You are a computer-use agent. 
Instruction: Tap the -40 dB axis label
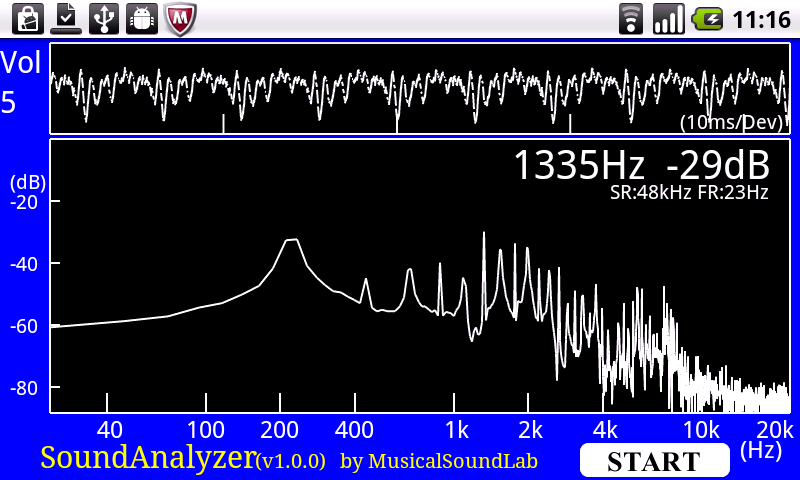click(24, 264)
